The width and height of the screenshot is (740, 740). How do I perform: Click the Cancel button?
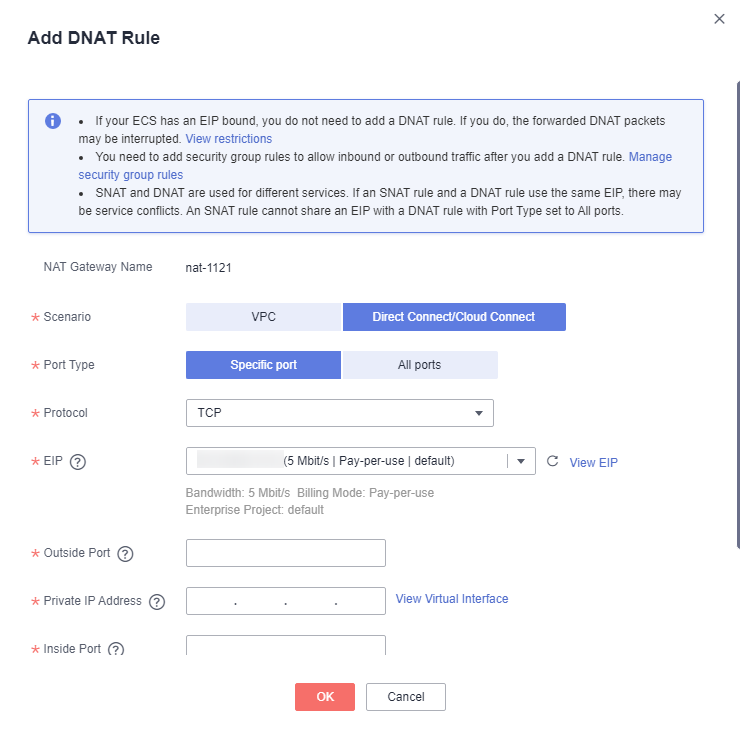(406, 697)
